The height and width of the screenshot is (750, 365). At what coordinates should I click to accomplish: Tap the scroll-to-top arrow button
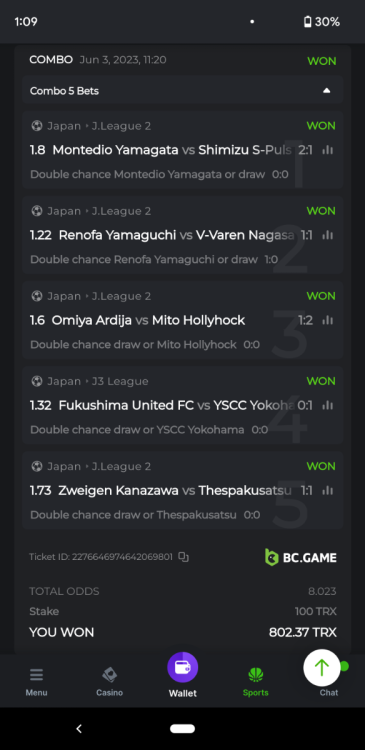point(322,667)
